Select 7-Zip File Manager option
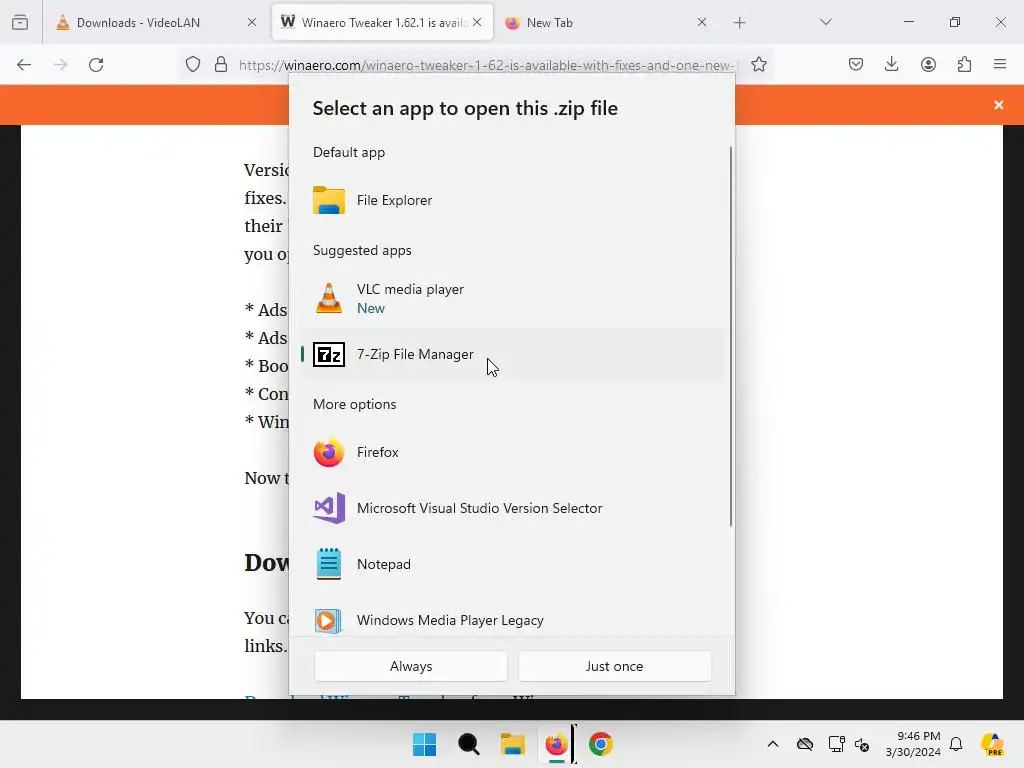1024x768 pixels. 513,354
